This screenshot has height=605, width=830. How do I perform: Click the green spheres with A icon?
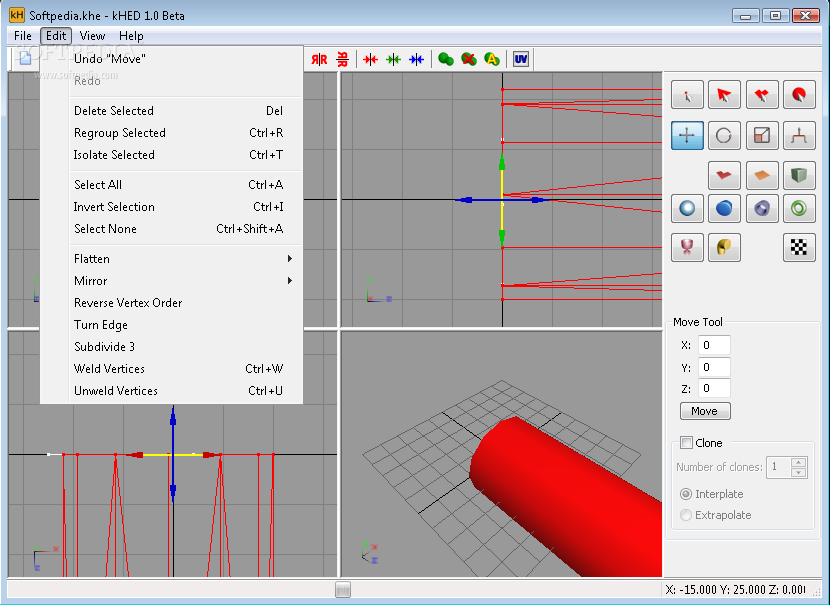coord(492,59)
